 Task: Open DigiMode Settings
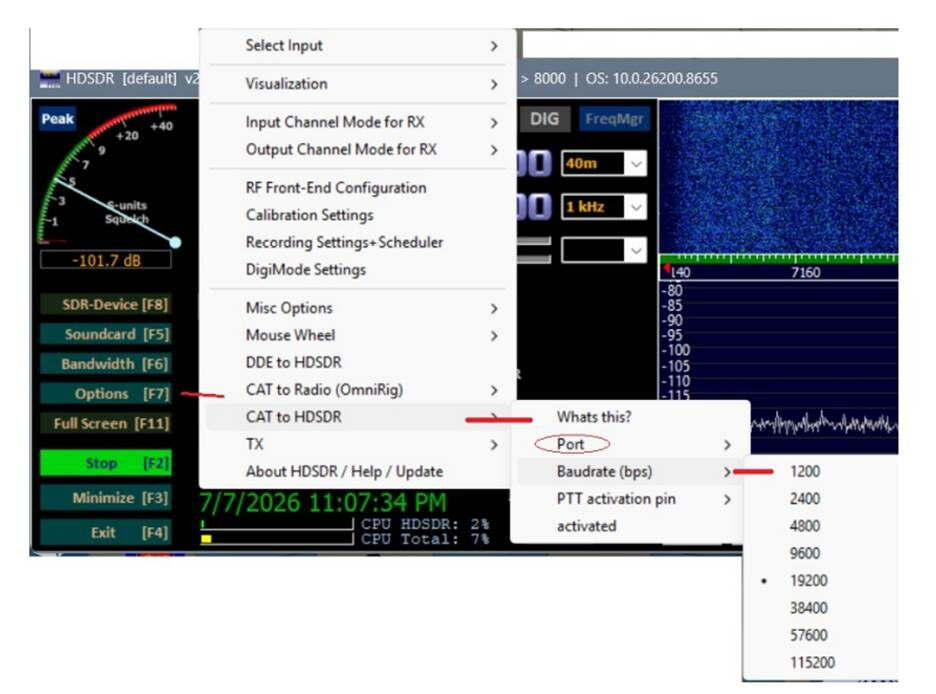click(357, 270)
